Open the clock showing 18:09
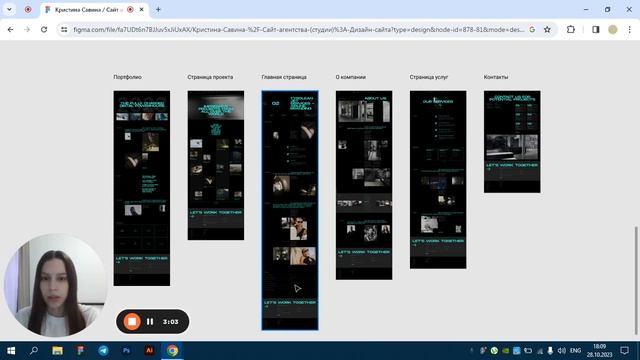 pos(600,351)
